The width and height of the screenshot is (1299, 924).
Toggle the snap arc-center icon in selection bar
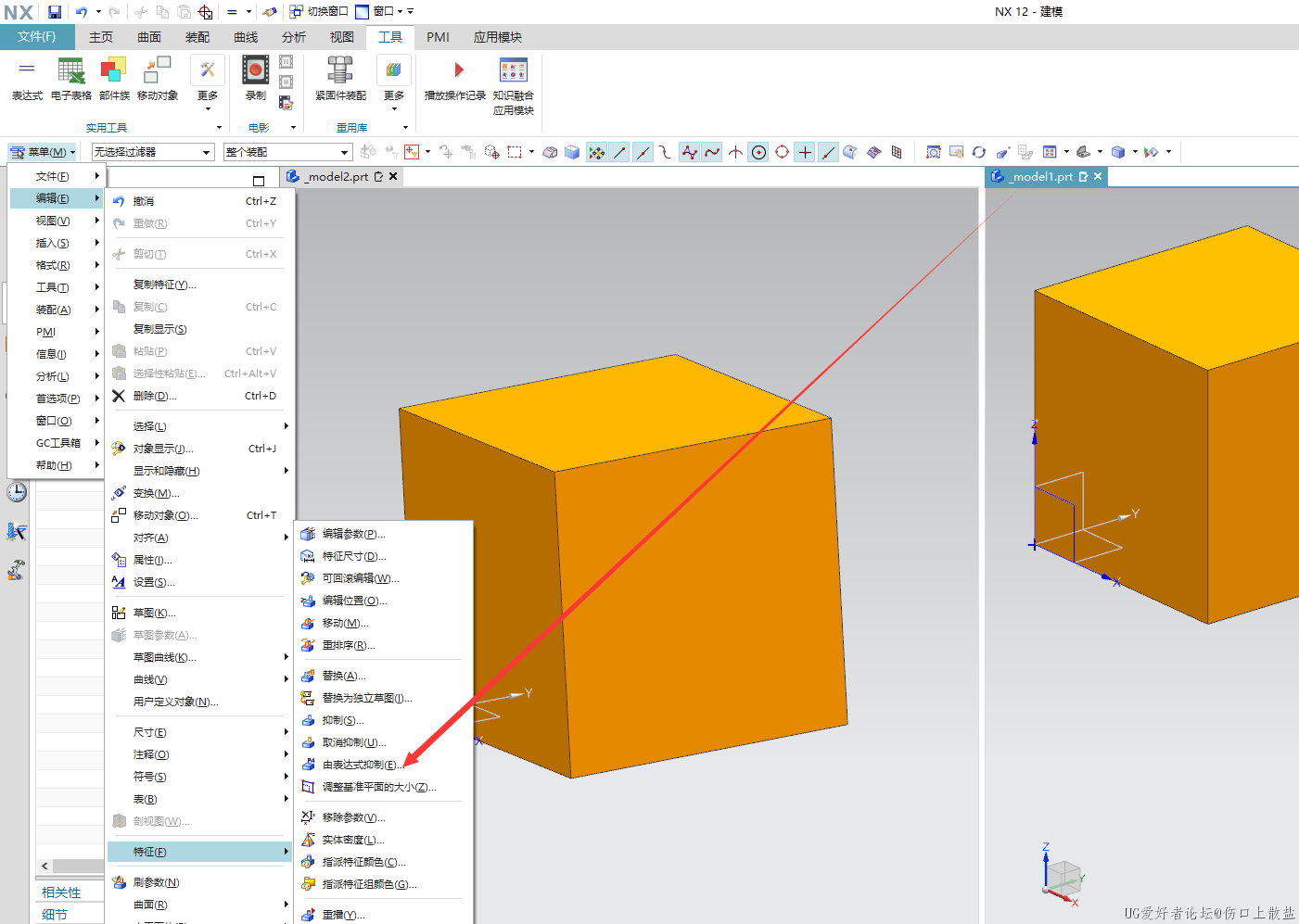(x=782, y=152)
